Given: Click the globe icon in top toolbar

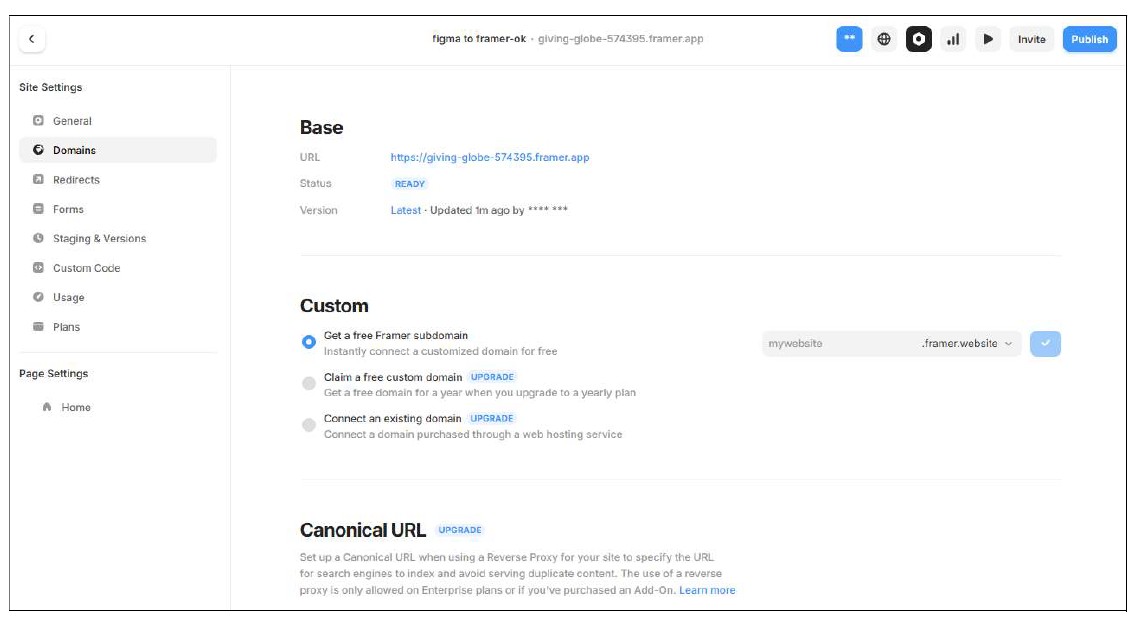Looking at the screenshot, I should 884,39.
